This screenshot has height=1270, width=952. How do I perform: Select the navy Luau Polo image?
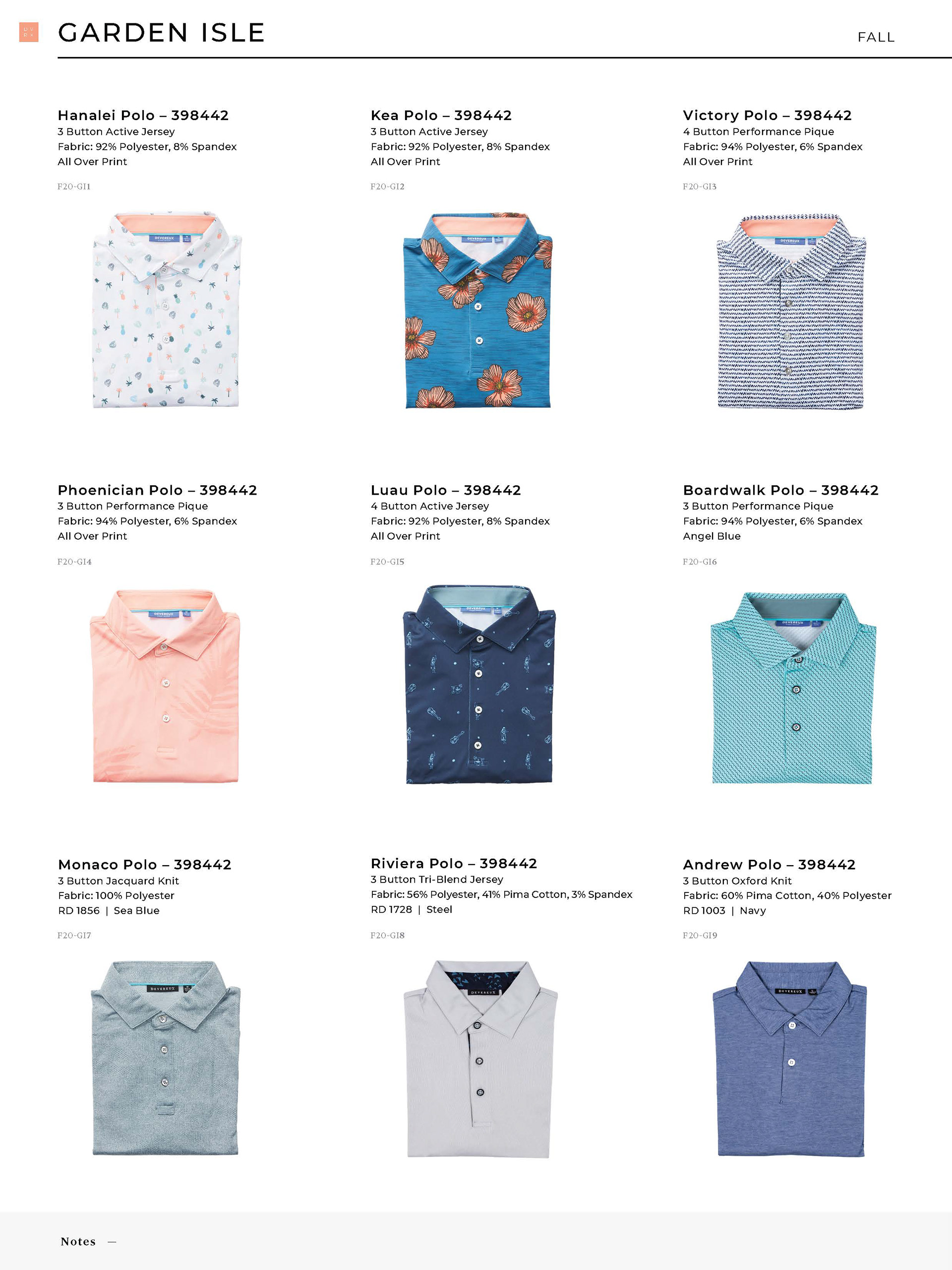click(478, 685)
